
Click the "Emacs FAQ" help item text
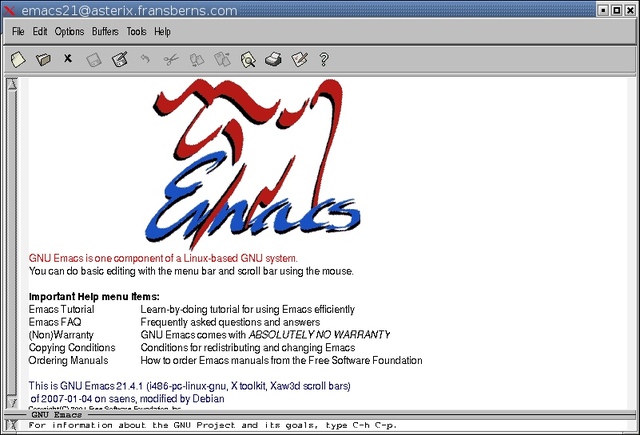click(x=55, y=322)
